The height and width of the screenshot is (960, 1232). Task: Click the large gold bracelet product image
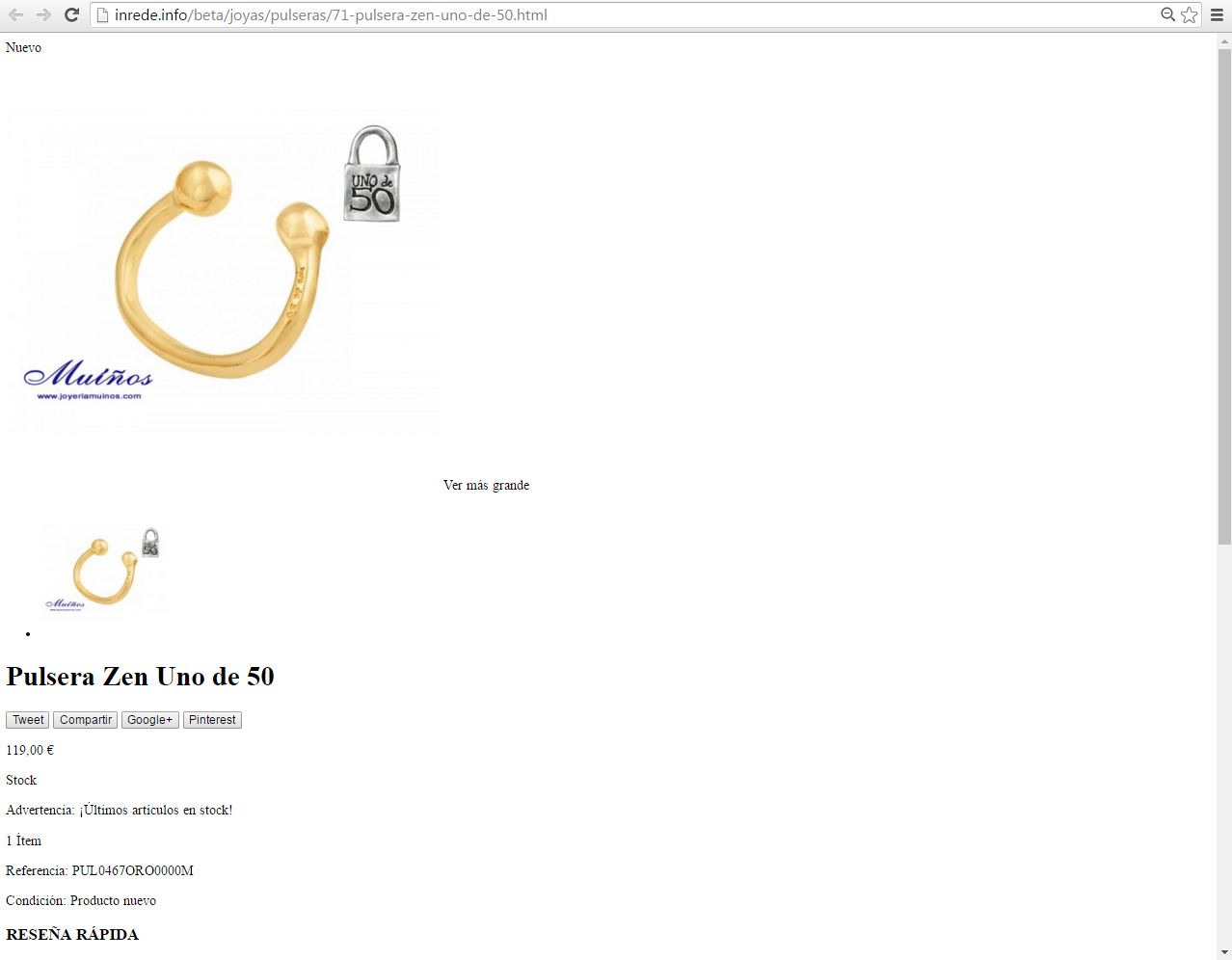pos(223,271)
